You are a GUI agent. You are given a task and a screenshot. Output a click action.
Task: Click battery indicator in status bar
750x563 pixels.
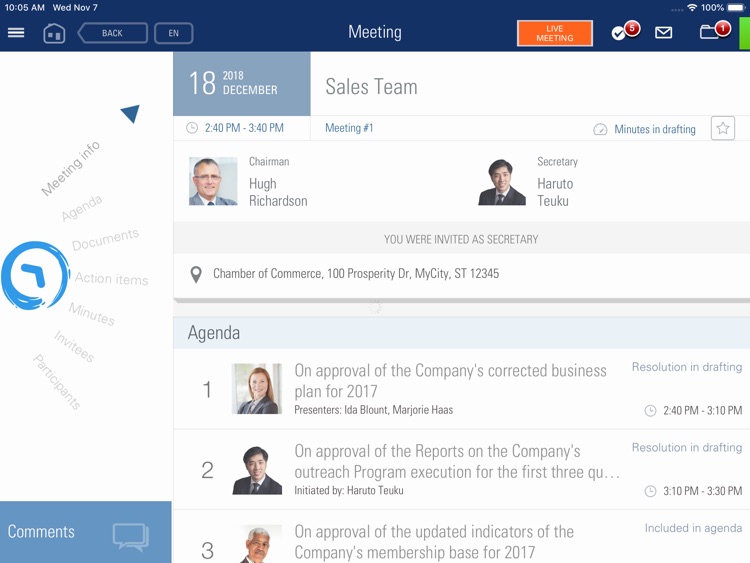[737, 8]
